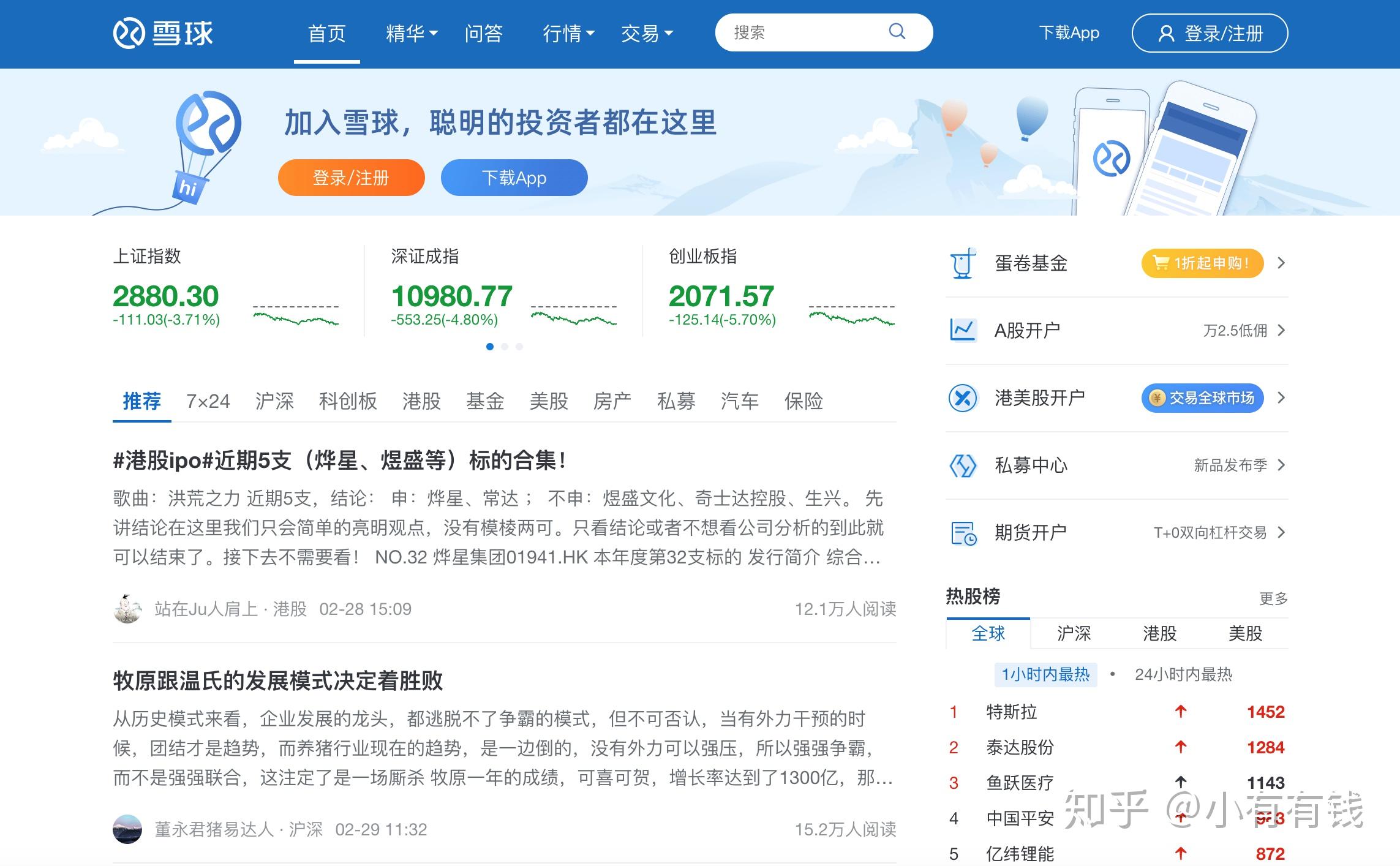Select second carousel dot under indices
Viewport: 1400px width, 866px height.
(x=505, y=347)
